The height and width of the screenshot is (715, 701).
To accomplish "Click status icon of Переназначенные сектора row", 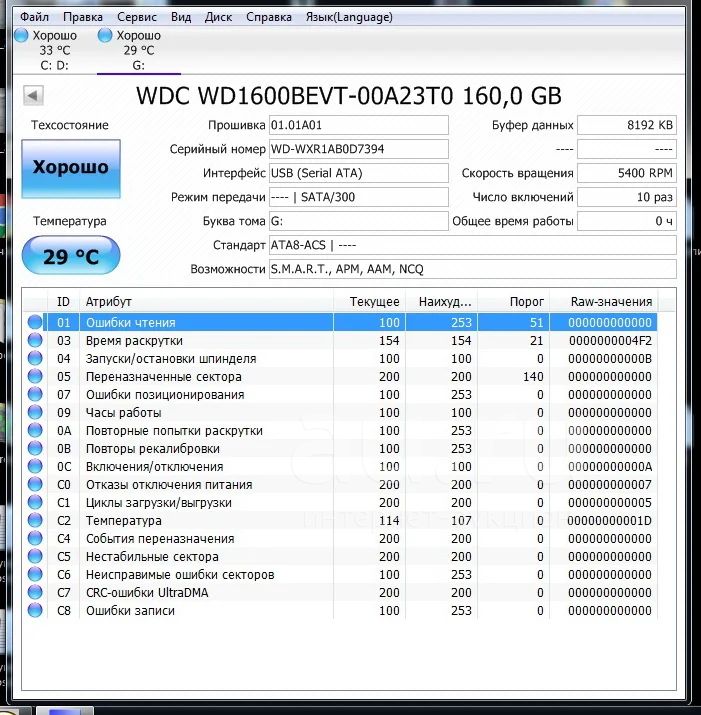I will point(35,376).
